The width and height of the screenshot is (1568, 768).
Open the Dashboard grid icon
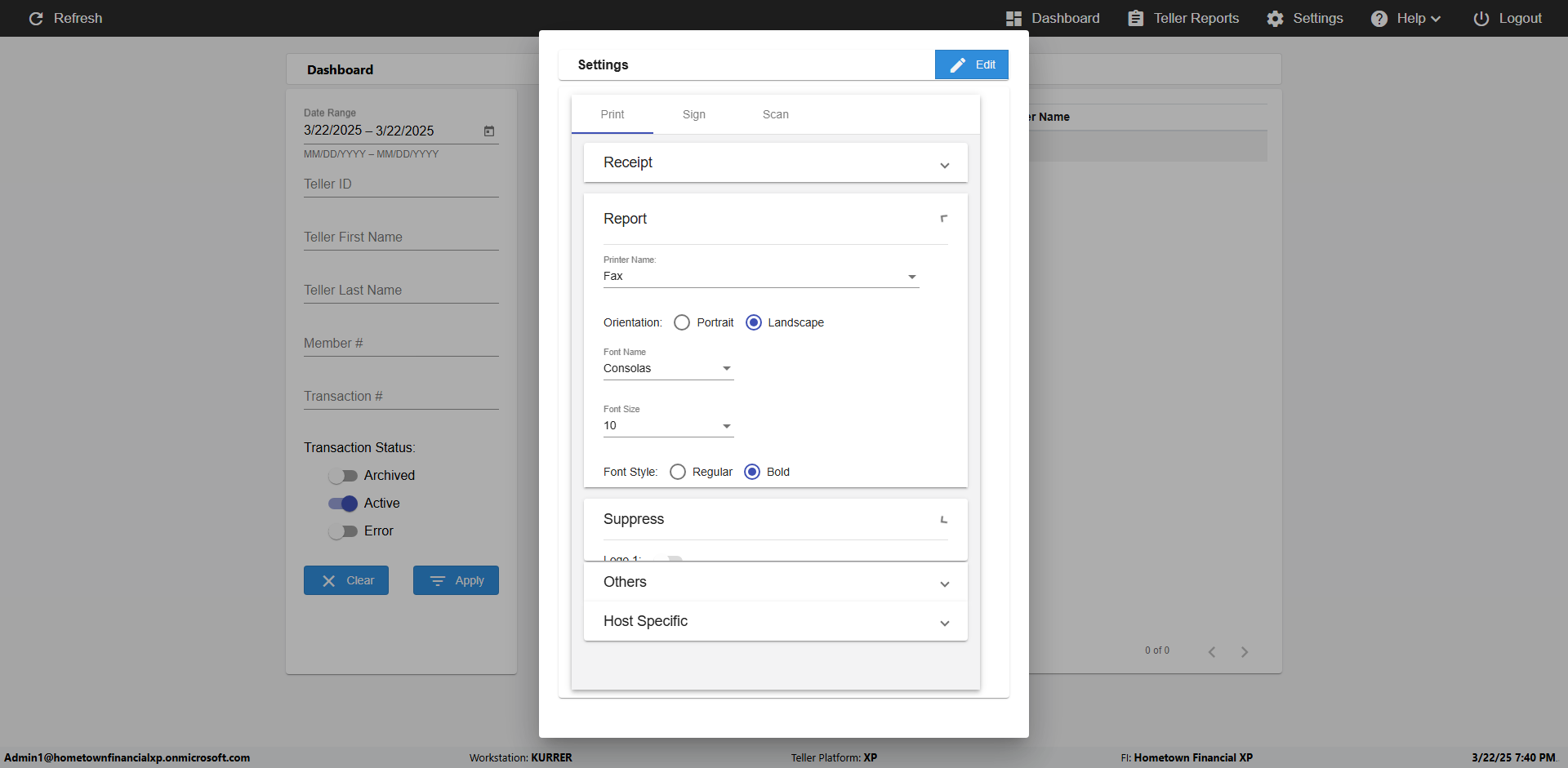click(x=1013, y=18)
